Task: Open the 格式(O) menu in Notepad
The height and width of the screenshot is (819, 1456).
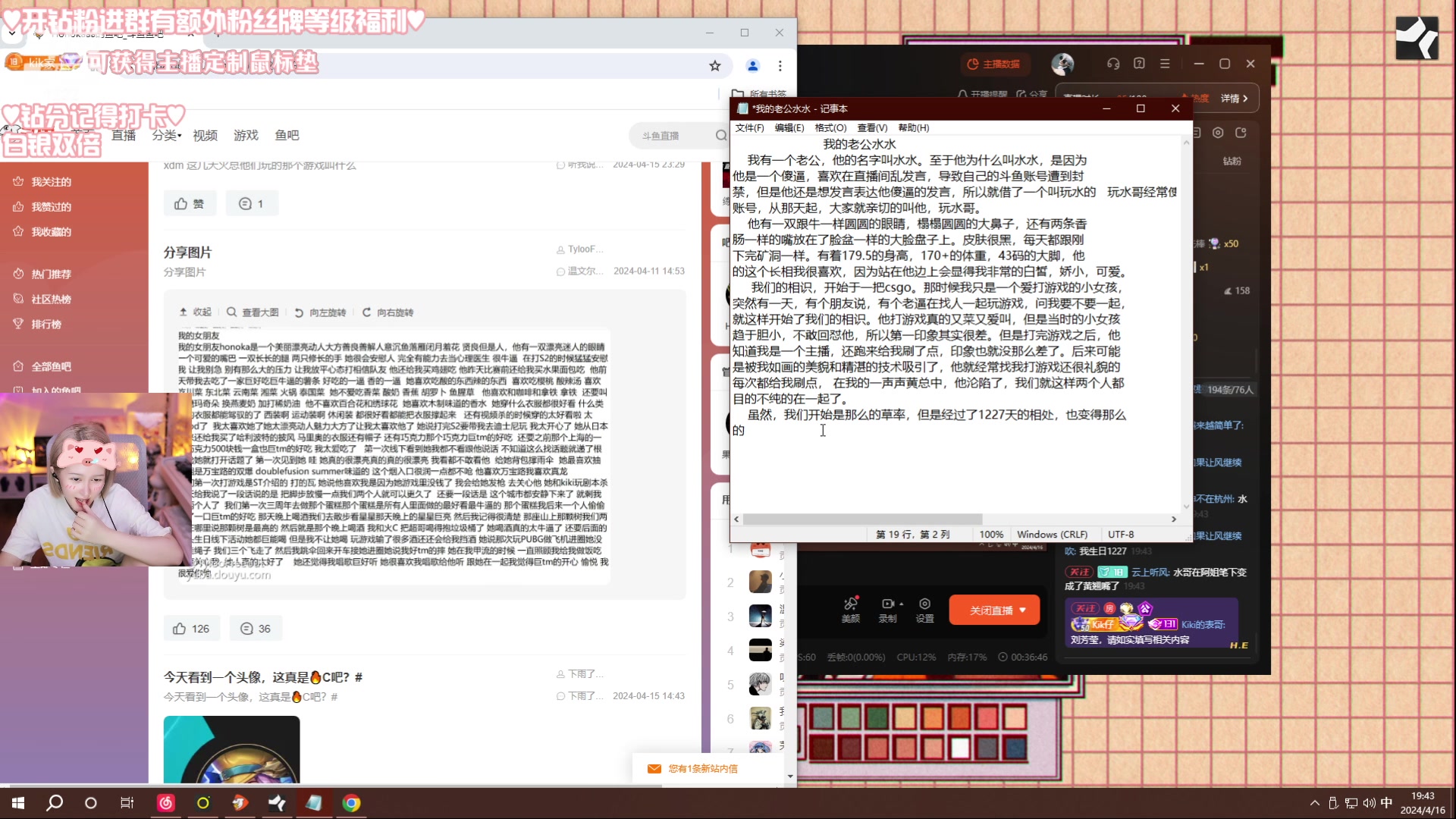Action: 830,127
